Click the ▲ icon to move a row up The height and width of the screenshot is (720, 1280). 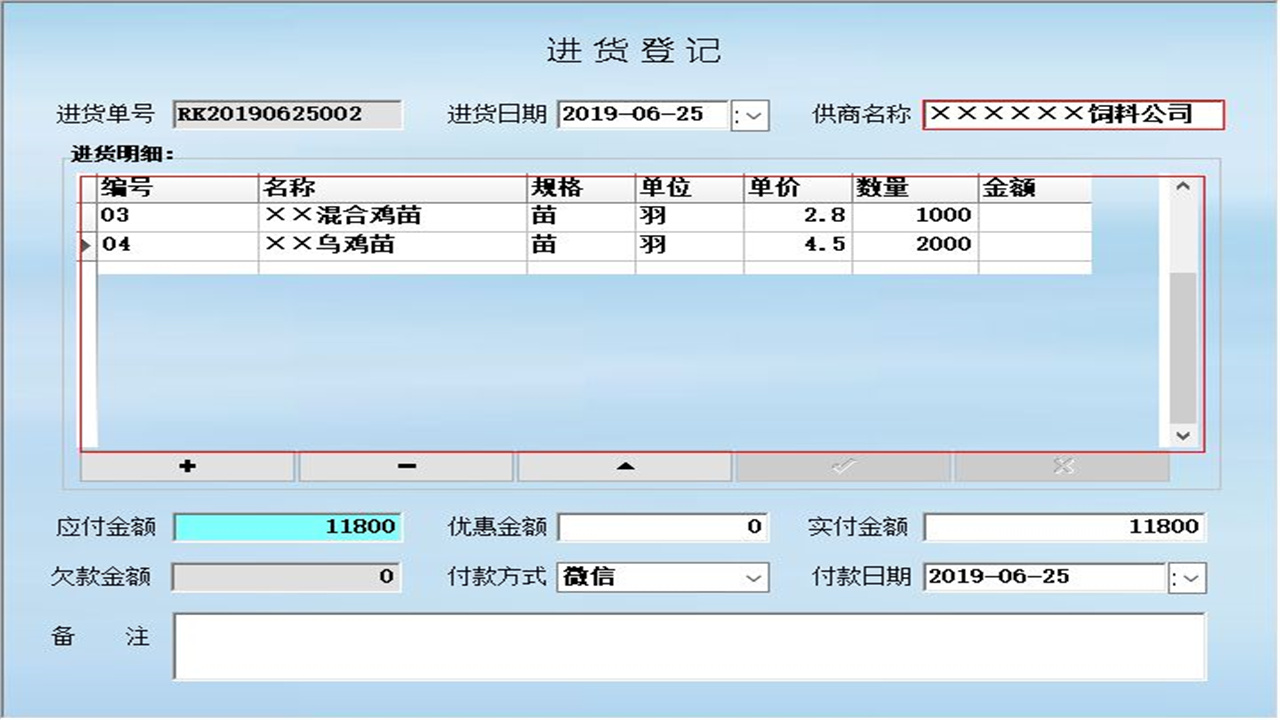pyautogui.click(x=624, y=466)
